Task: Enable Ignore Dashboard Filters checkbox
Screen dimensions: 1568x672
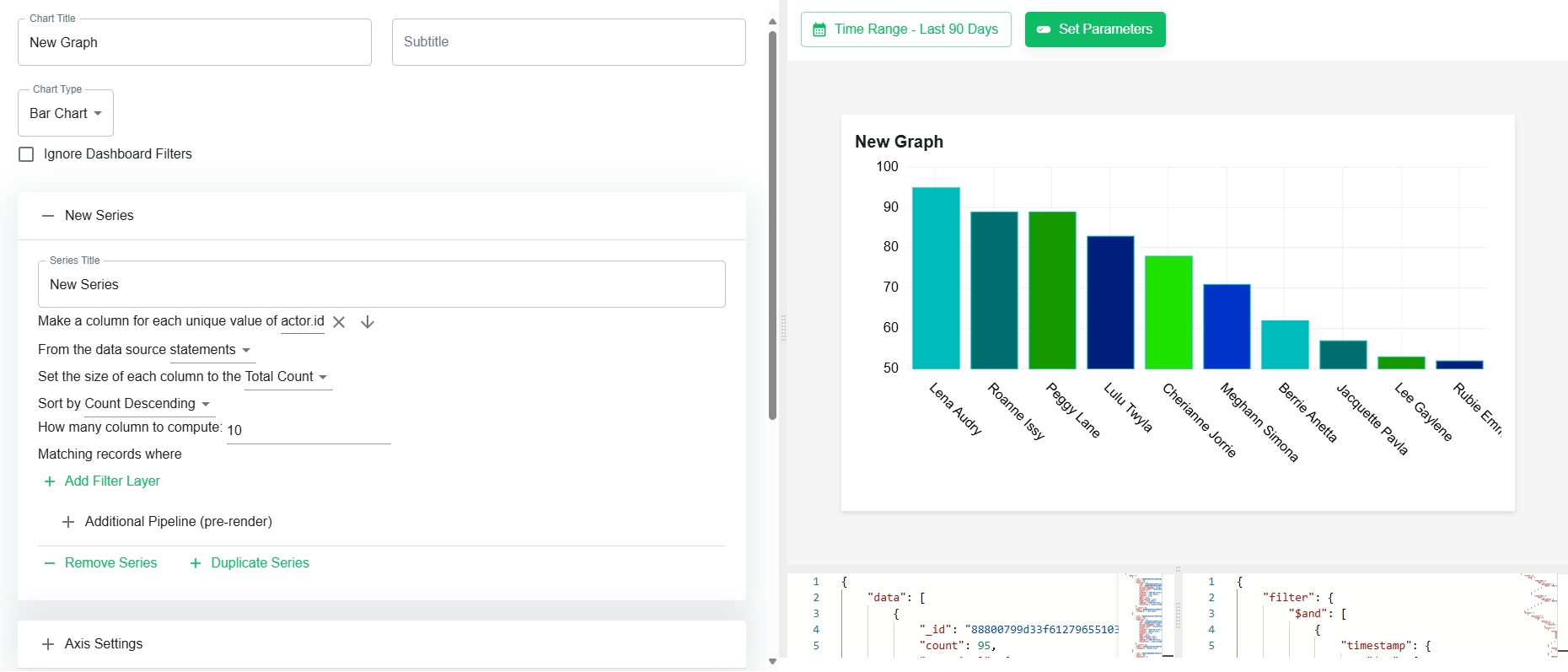Action: pyautogui.click(x=26, y=154)
